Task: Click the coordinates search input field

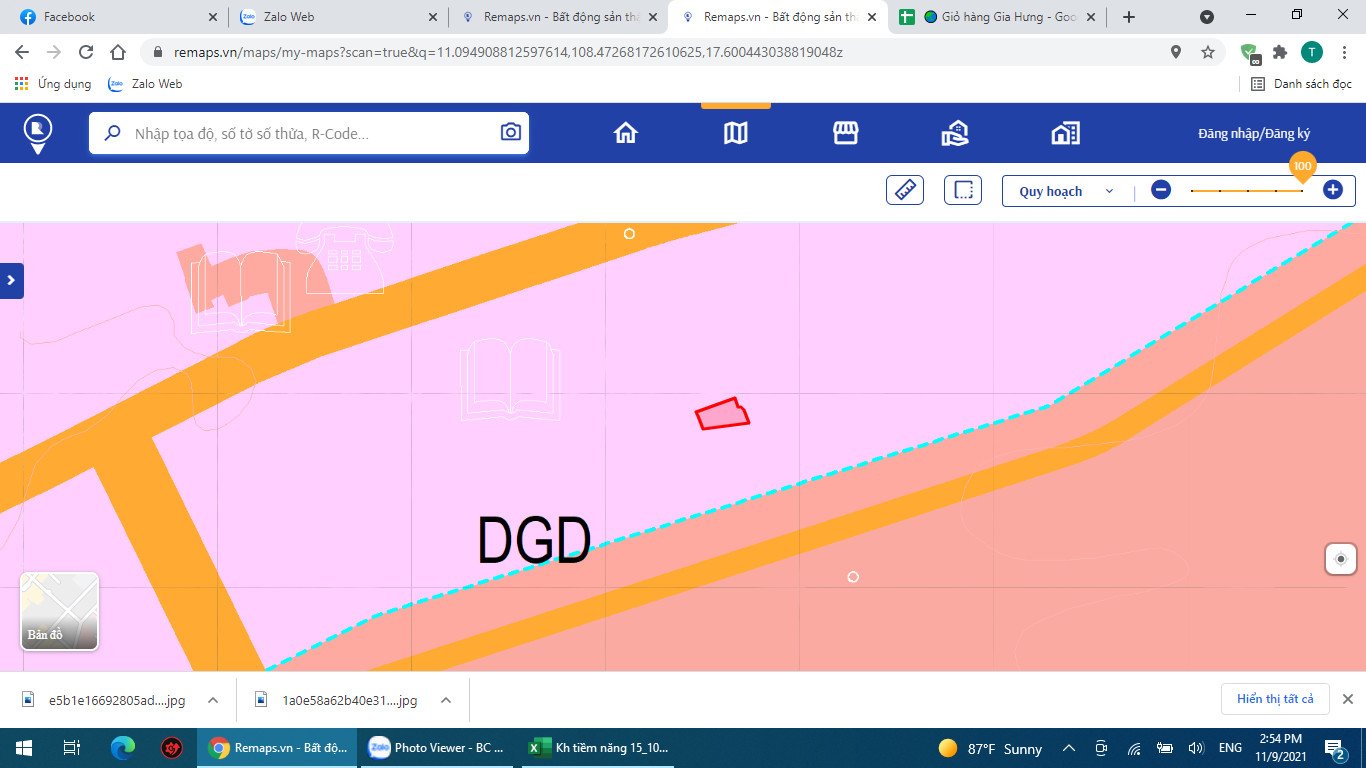Action: coord(310,133)
